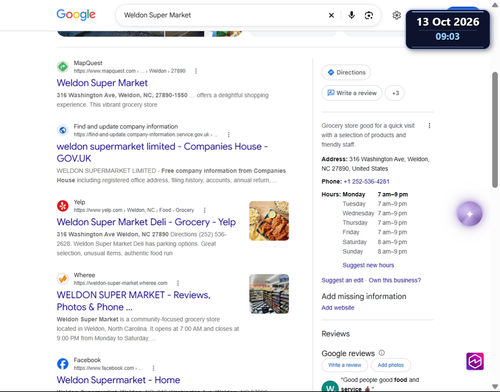Start voice search with microphone icon
The height and width of the screenshot is (392, 500).
[351, 15]
